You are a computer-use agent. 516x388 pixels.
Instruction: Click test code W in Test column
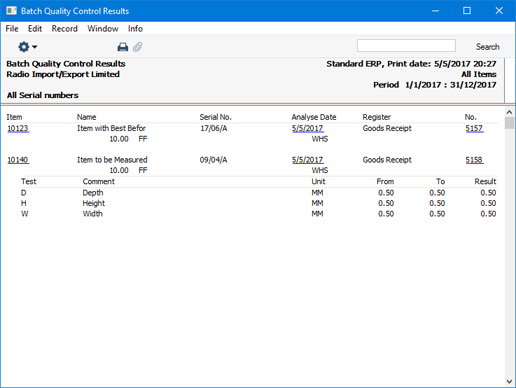click(x=25, y=214)
